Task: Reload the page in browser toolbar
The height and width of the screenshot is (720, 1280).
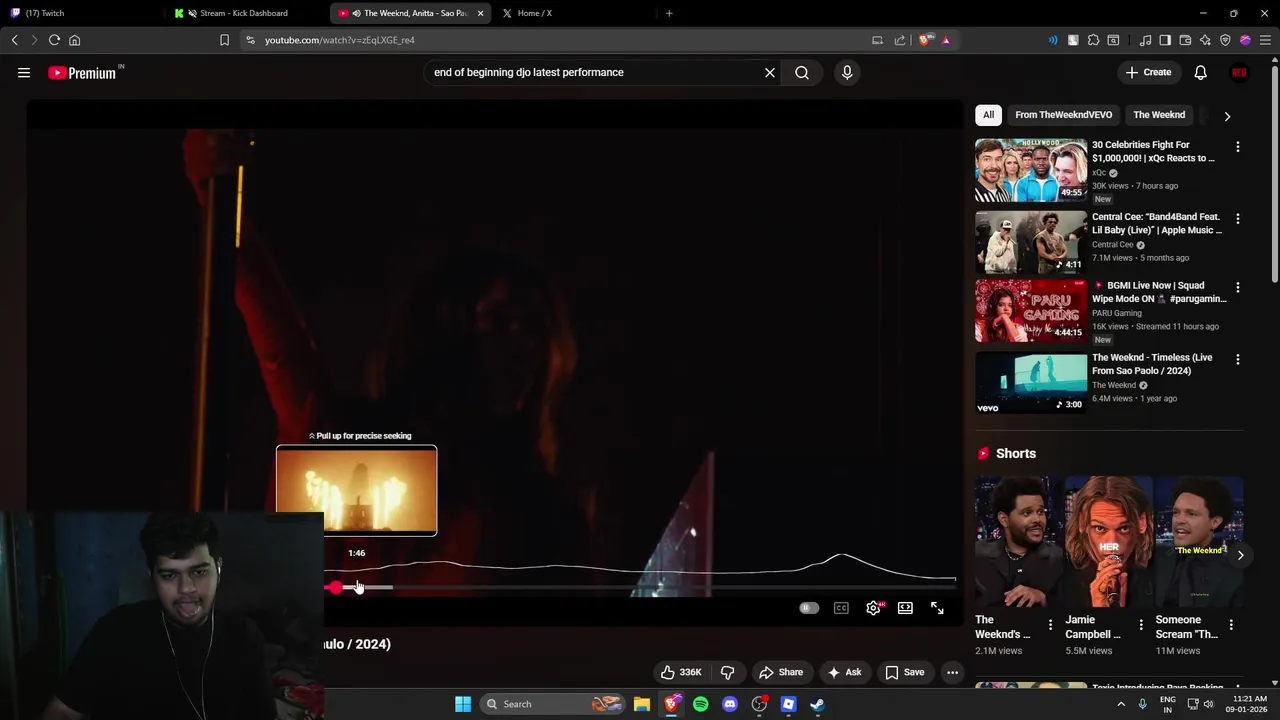Action: point(54,40)
